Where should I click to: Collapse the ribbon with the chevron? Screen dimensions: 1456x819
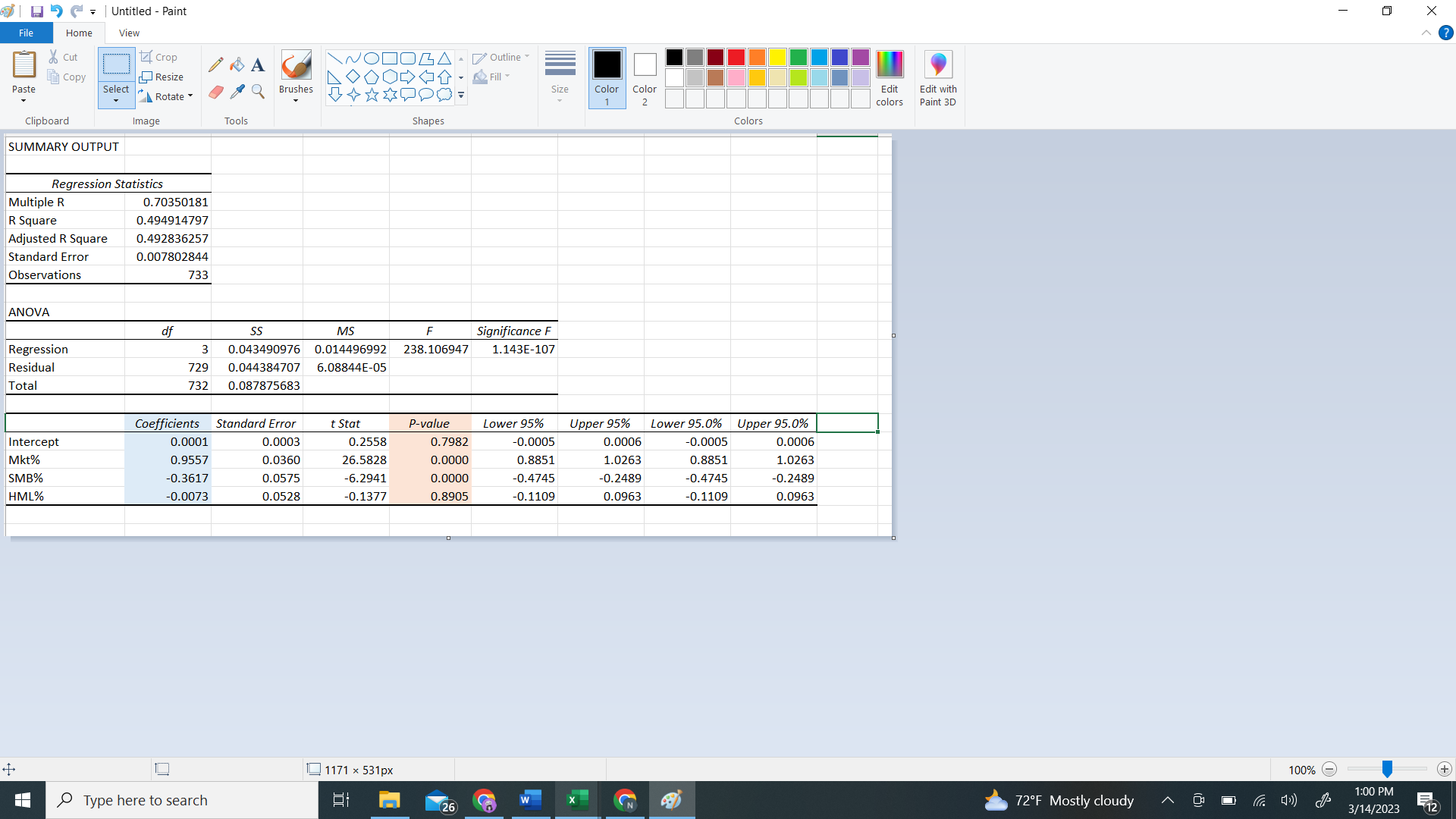point(1426,33)
